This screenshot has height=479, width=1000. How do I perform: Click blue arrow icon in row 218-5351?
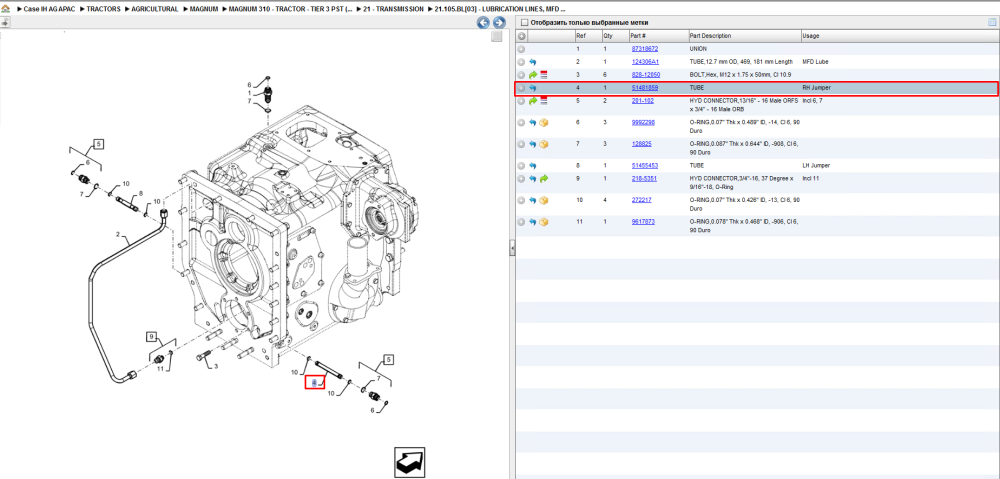(x=533, y=179)
